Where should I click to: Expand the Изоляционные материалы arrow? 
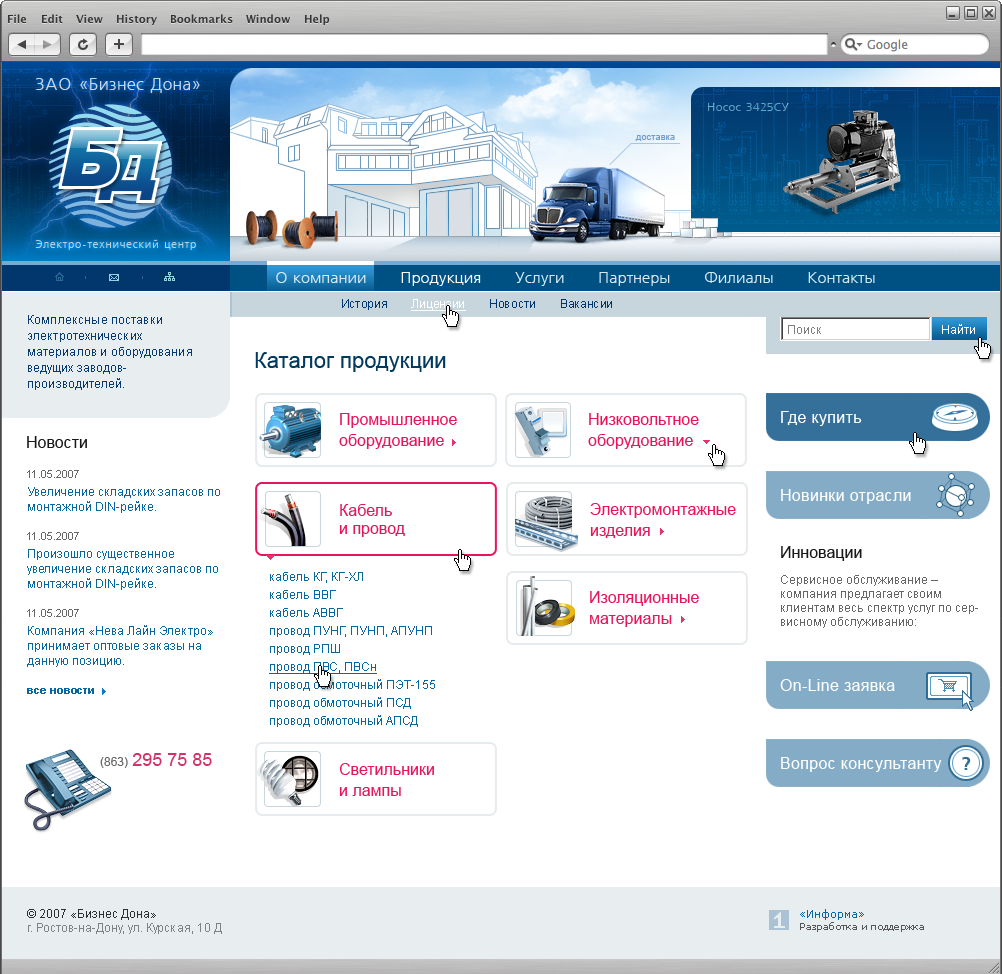pos(682,619)
